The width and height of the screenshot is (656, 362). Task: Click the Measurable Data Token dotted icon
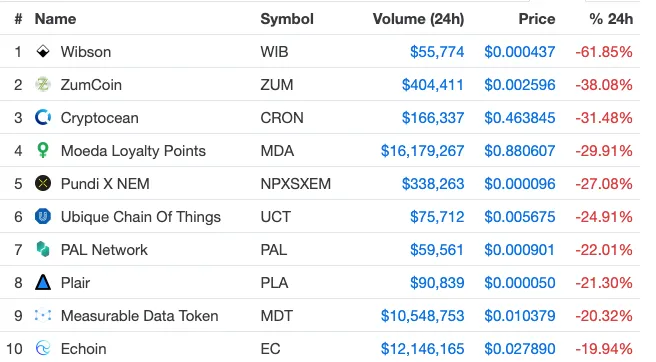[x=43, y=315]
